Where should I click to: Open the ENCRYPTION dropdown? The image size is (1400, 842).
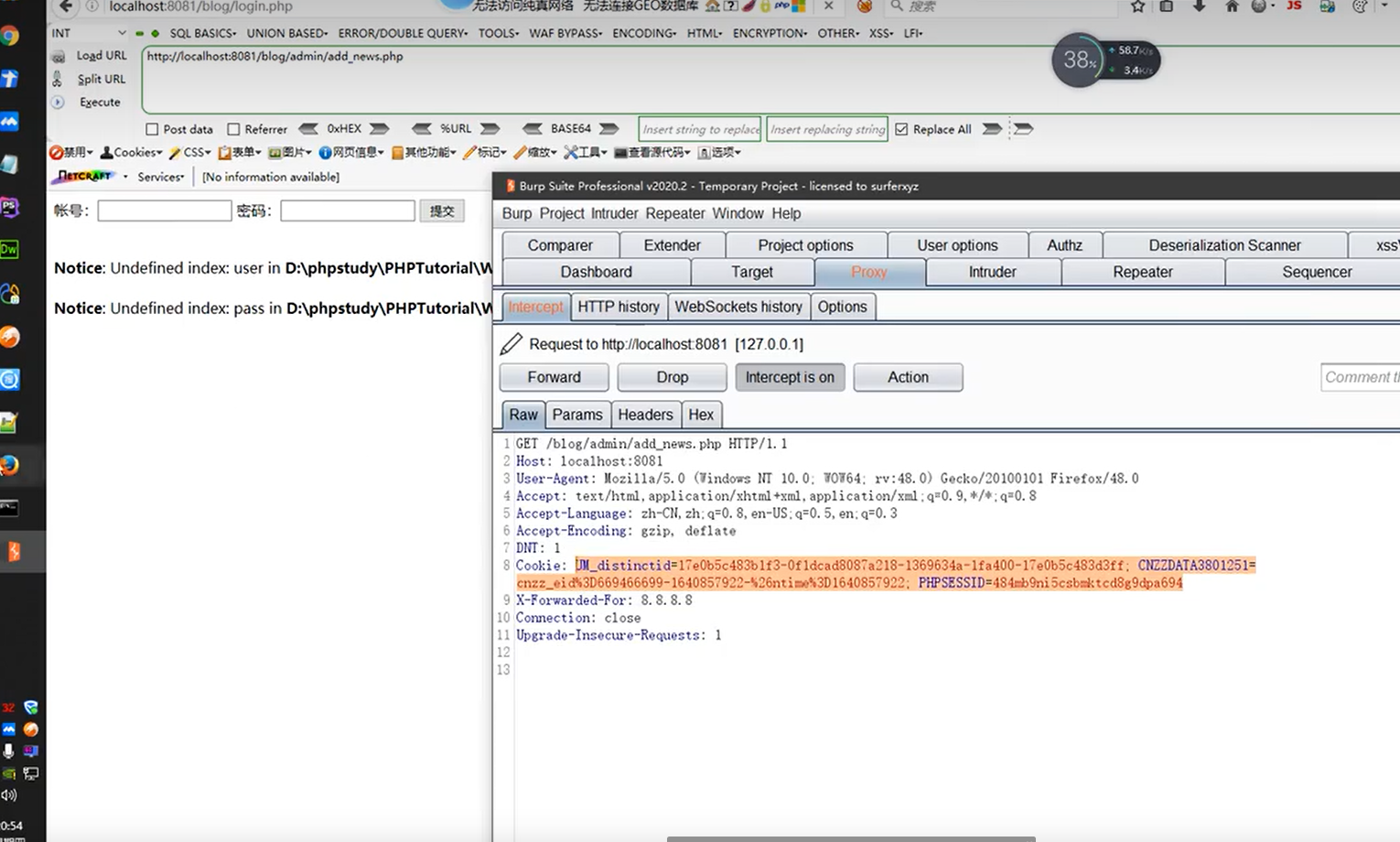pyautogui.click(x=770, y=33)
